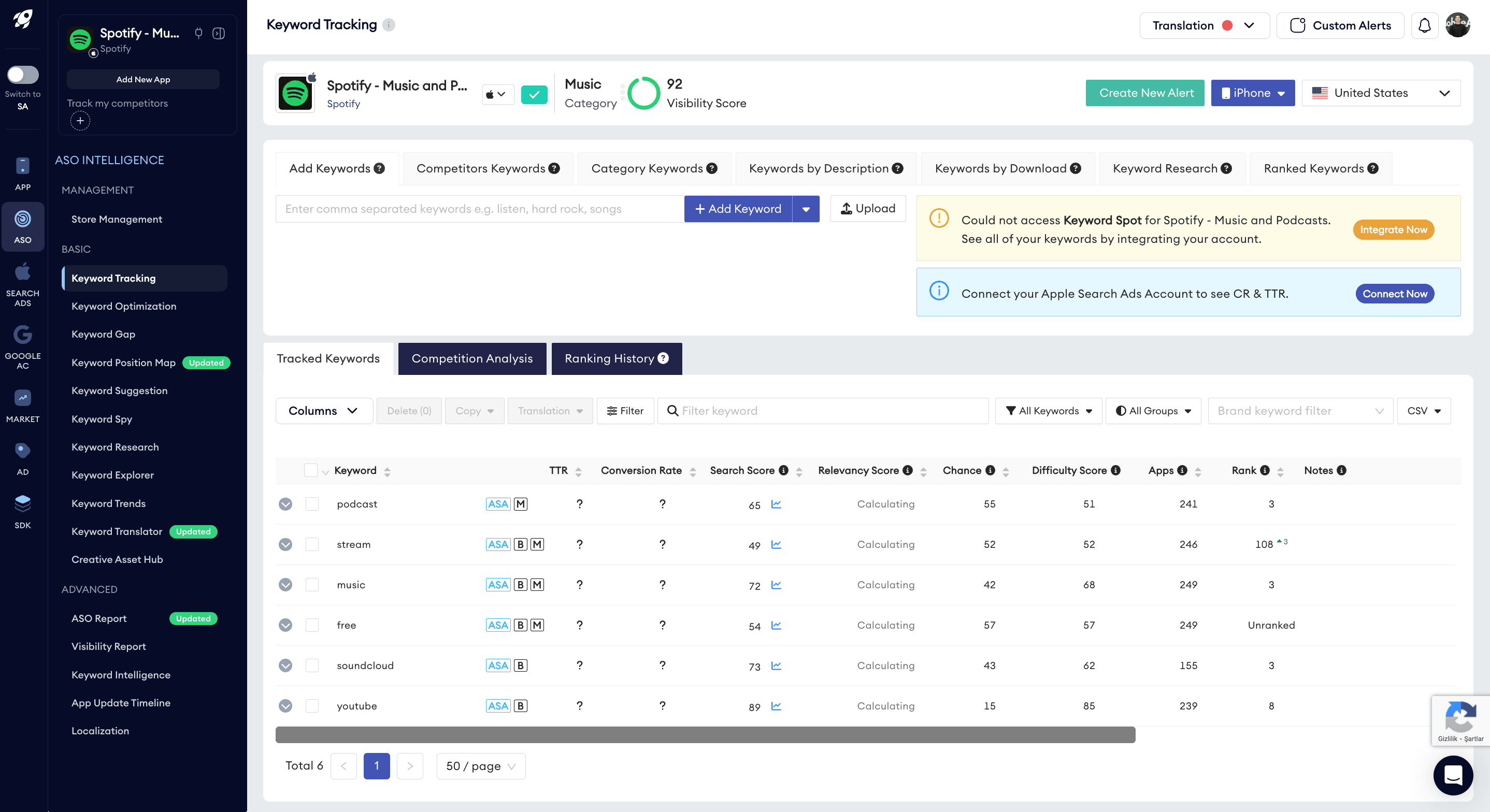This screenshot has height=812, width=1490.
Task: Toggle the Switch to SA control
Action: (x=23, y=74)
